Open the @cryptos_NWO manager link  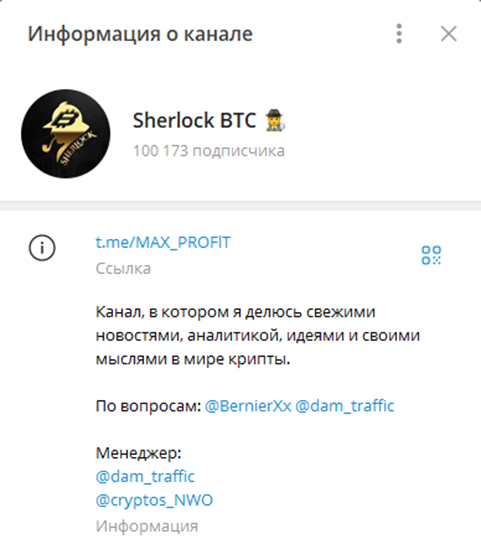[154, 500]
